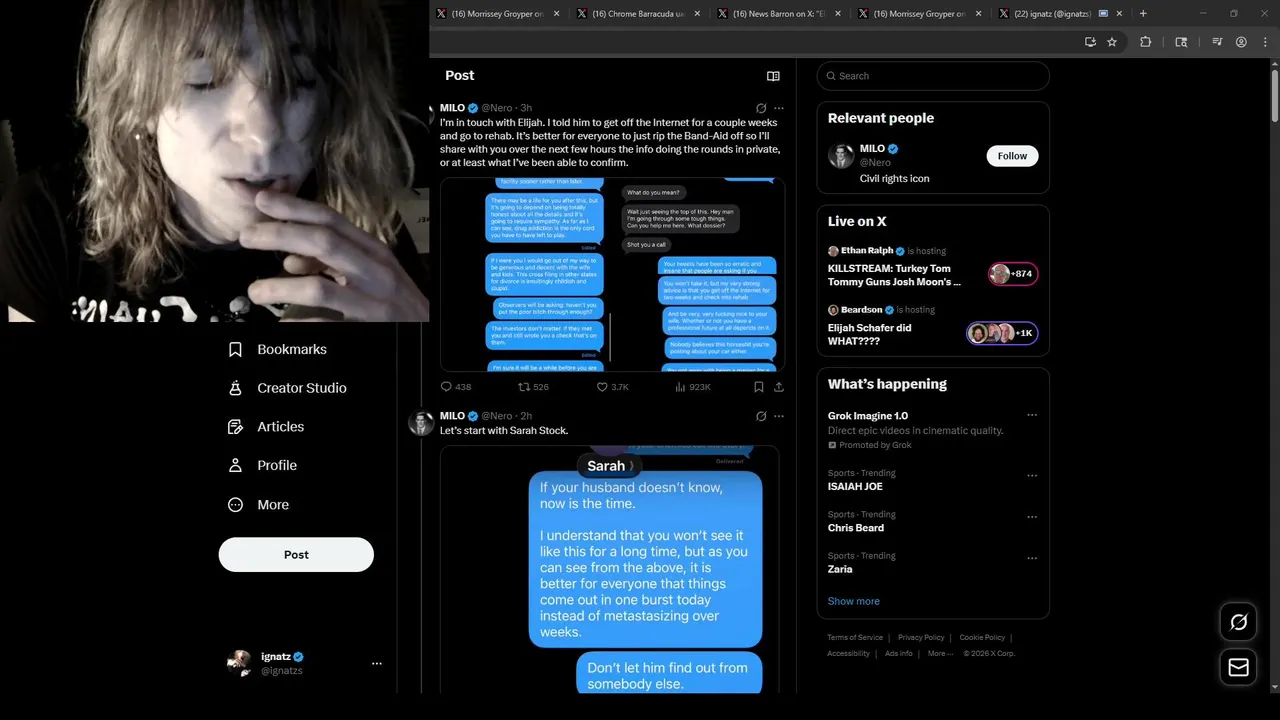Expand the footer More menu

click(x=940, y=654)
